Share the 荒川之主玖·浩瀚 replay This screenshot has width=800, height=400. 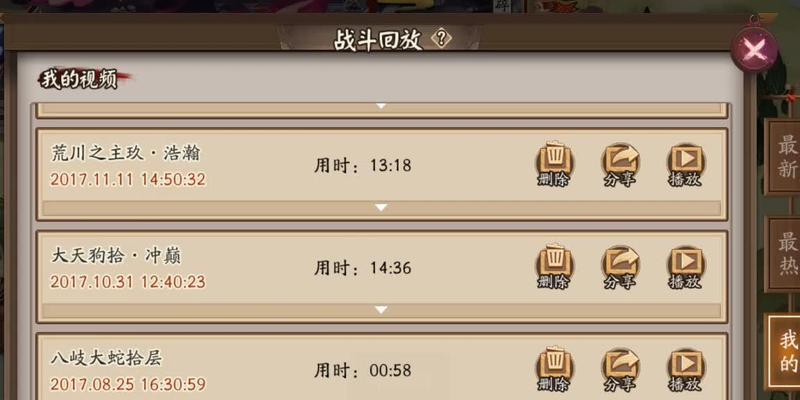click(620, 165)
